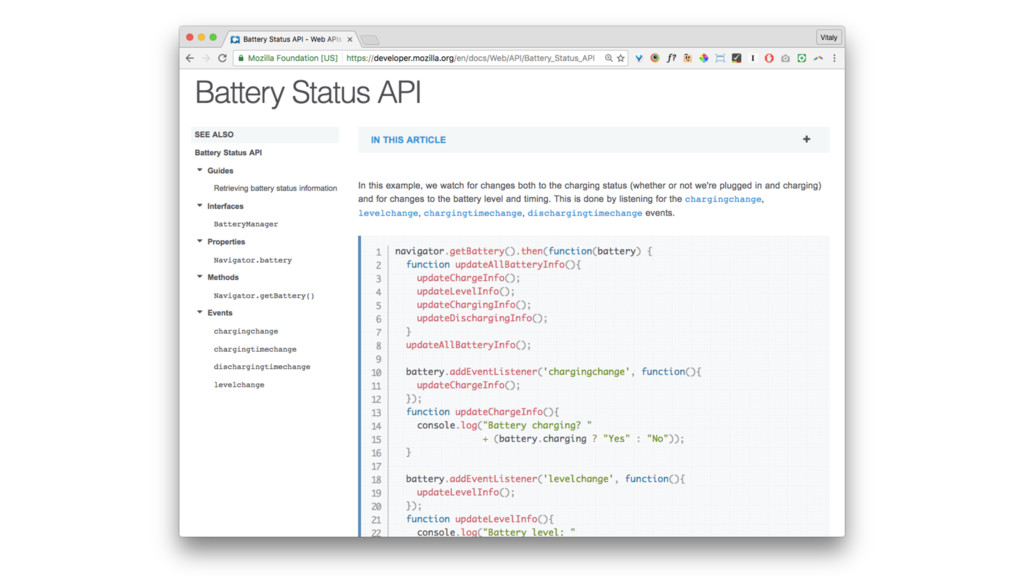Screen dimensions: 1024x576
Task: Click the Events section label
Action: pos(219,313)
